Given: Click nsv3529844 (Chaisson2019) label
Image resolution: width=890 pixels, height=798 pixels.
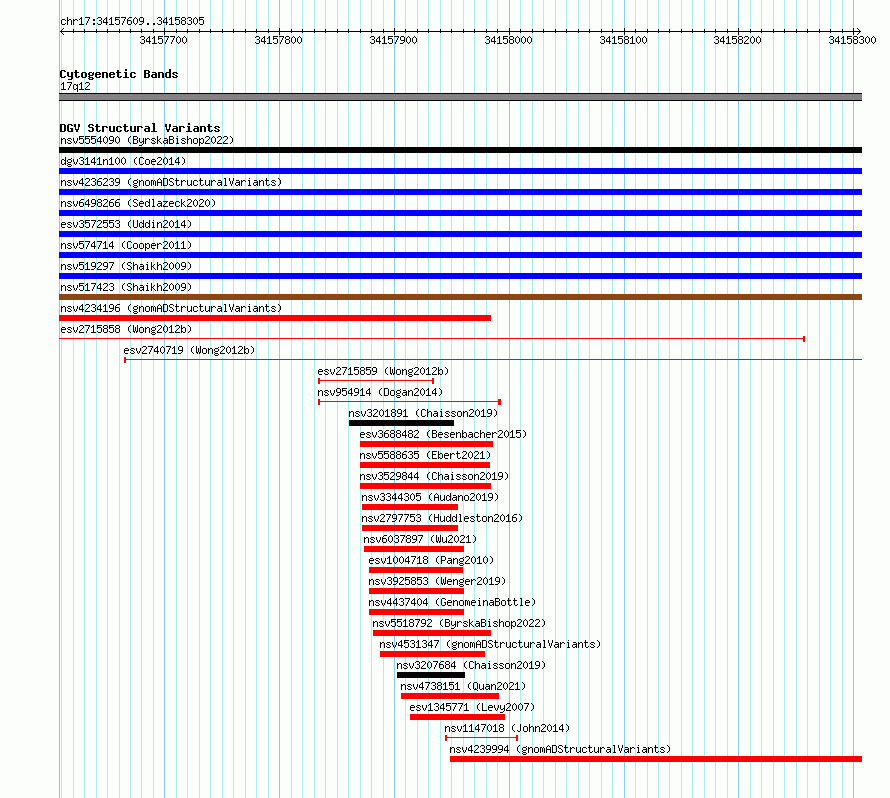Looking at the screenshot, I should point(434,476).
